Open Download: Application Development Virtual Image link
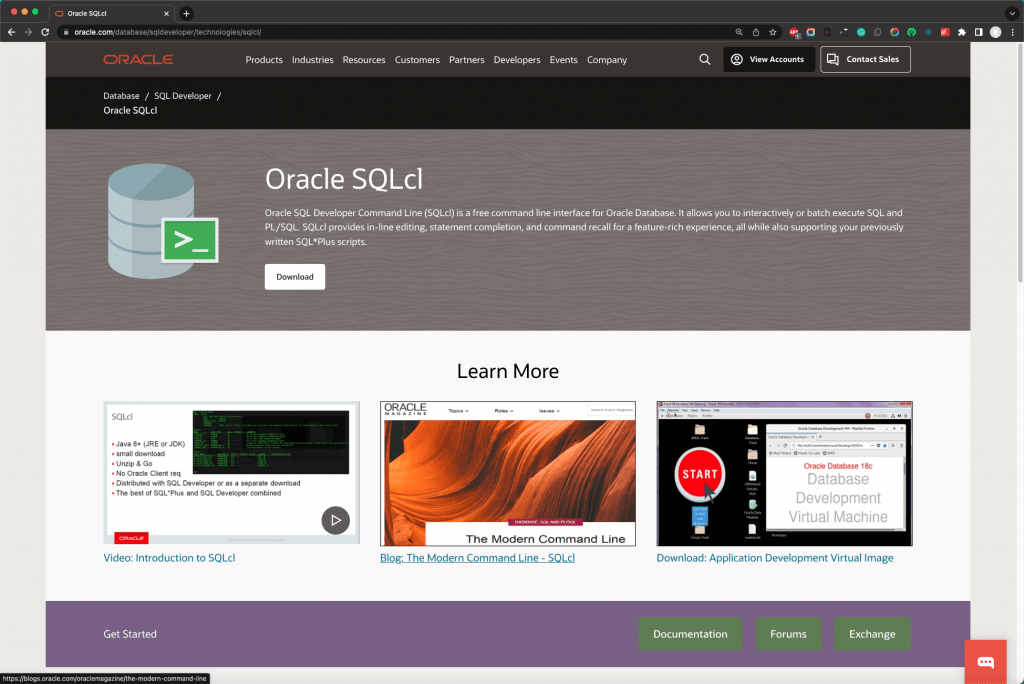1024x684 pixels. coord(775,558)
